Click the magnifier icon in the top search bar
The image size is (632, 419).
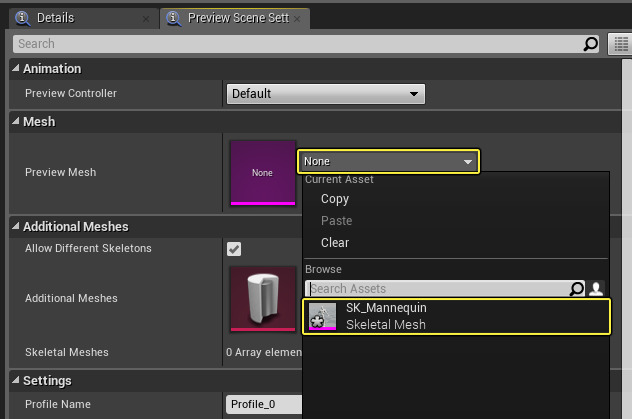point(590,44)
